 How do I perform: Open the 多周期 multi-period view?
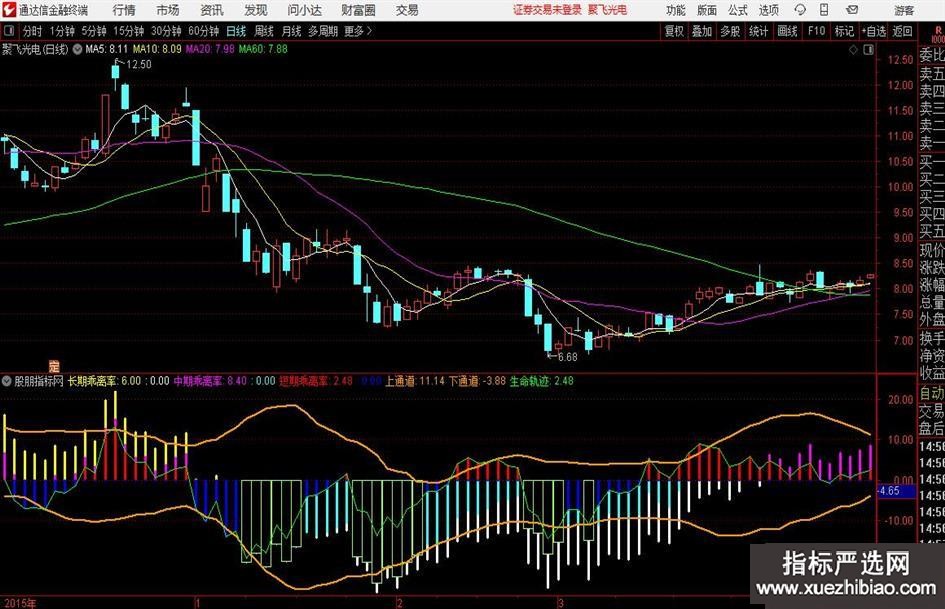coord(323,31)
